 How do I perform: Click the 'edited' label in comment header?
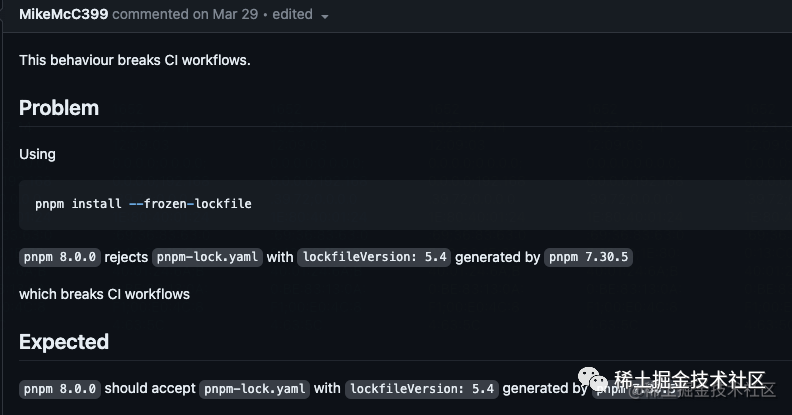coord(292,14)
